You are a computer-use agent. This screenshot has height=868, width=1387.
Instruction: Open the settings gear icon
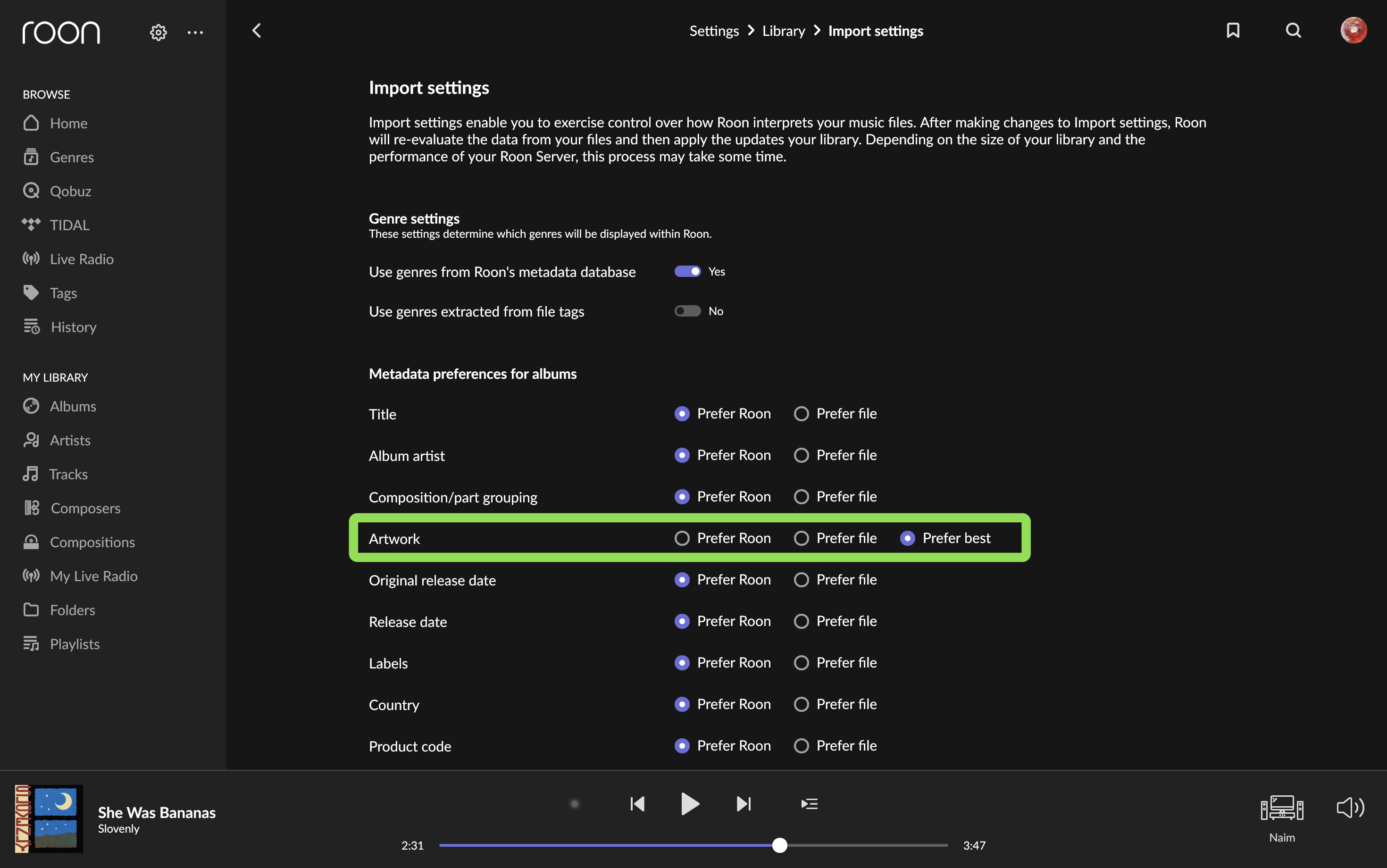pyautogui.click(x=159, y=32)
